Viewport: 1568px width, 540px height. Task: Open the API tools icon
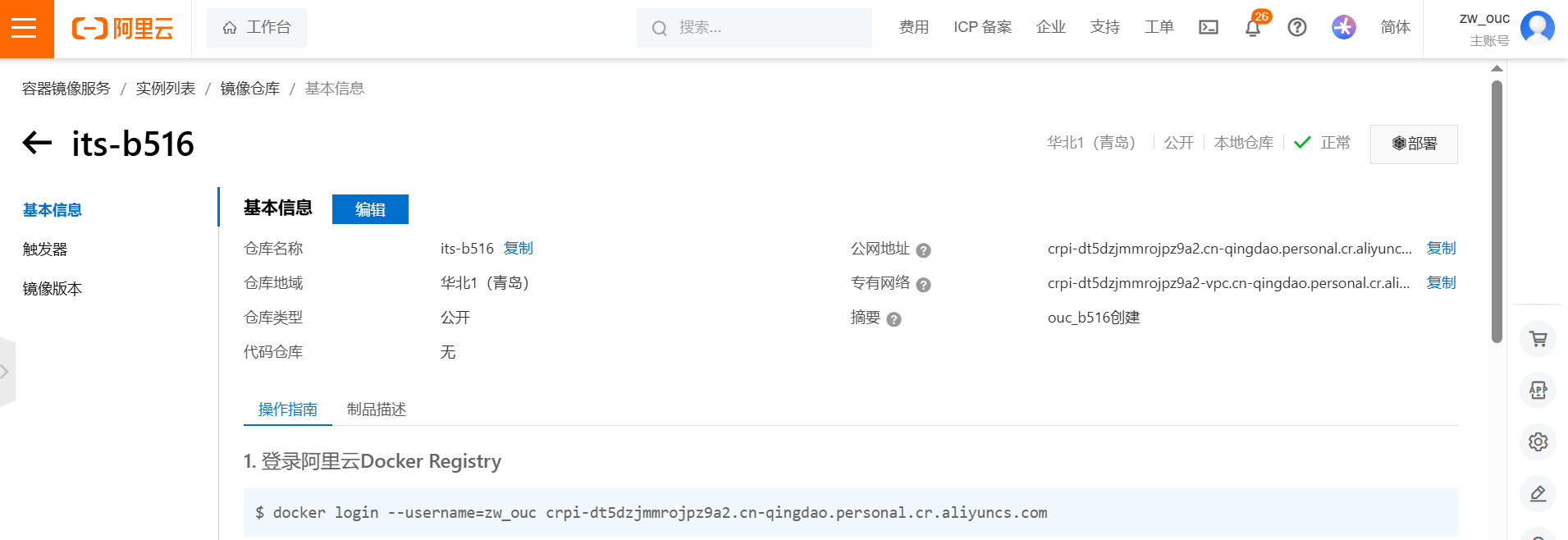(1538, 391)
